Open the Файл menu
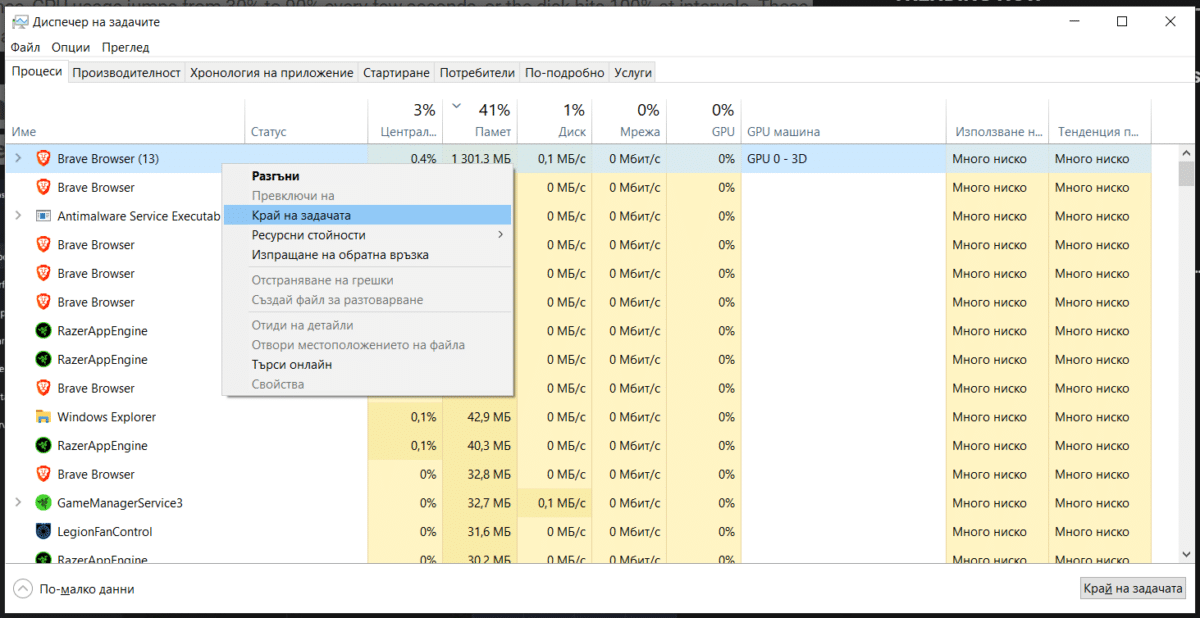Viewport: 1200px width, 618px height. 26,47
